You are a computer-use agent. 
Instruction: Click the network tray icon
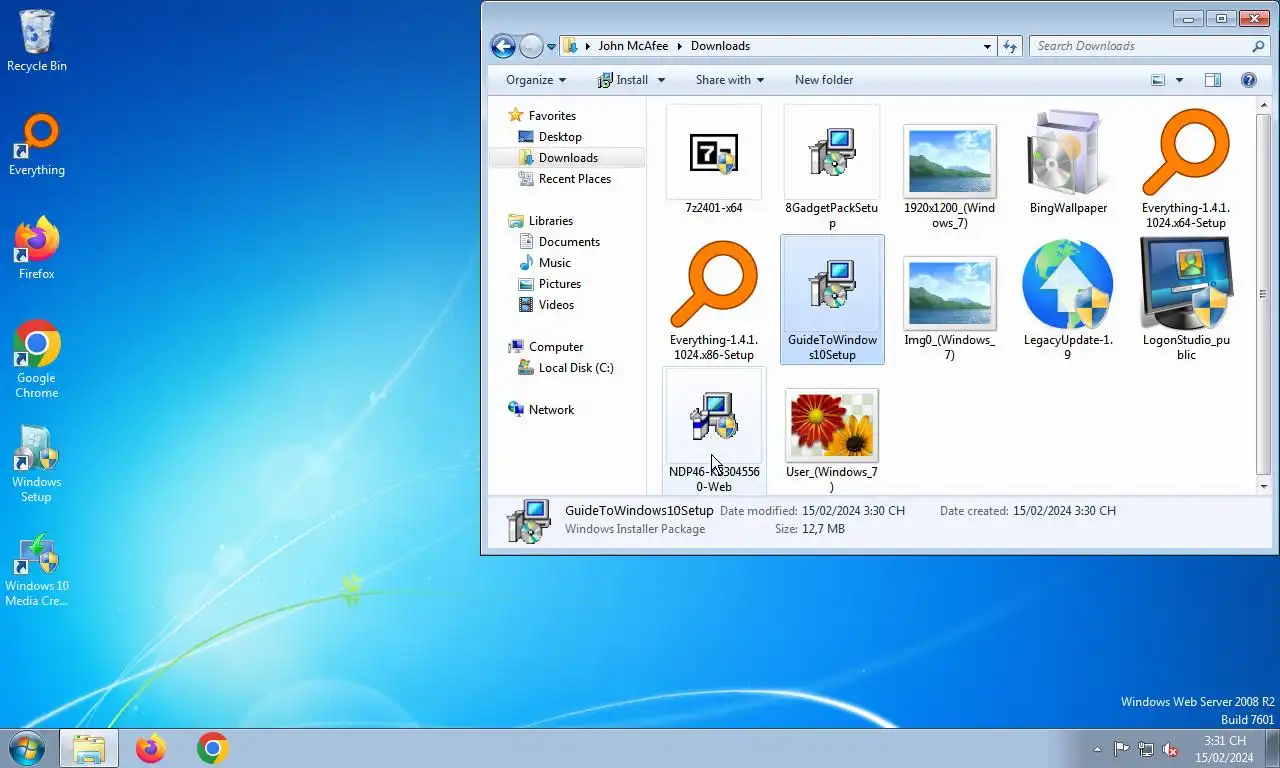[1146, 749]
